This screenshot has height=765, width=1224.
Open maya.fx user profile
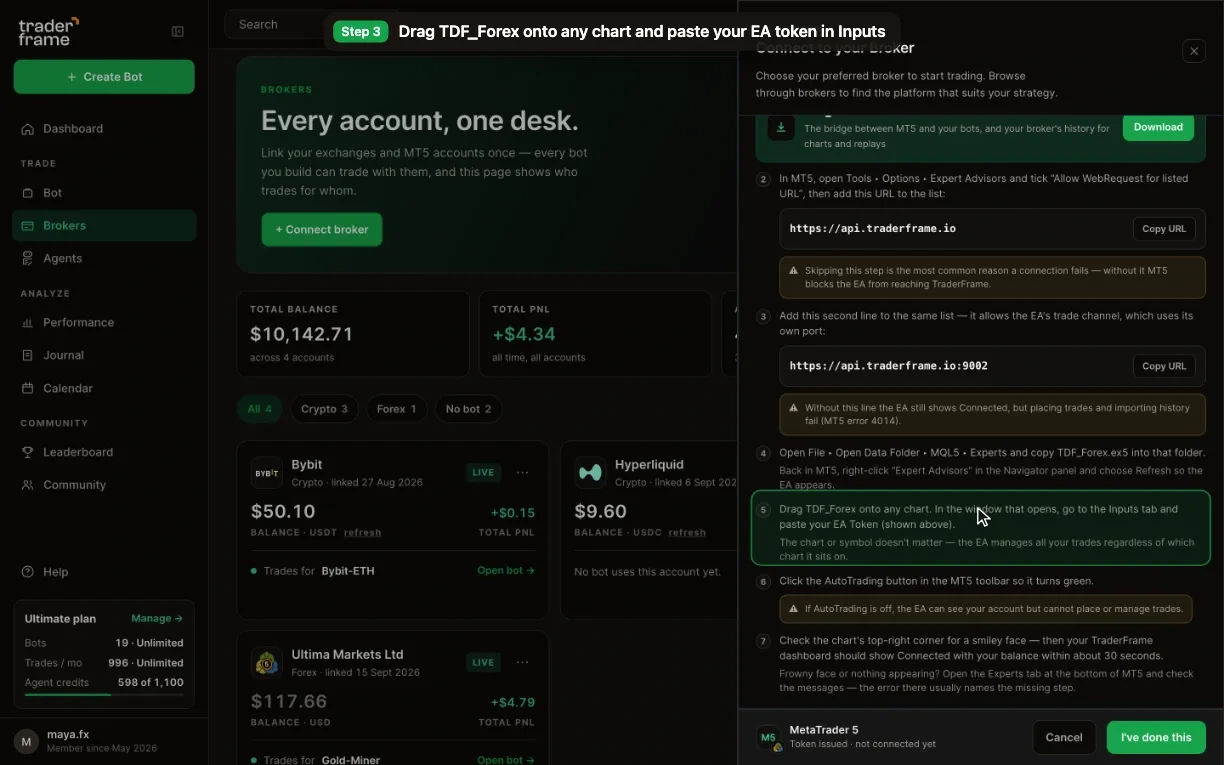coord(104,741)
